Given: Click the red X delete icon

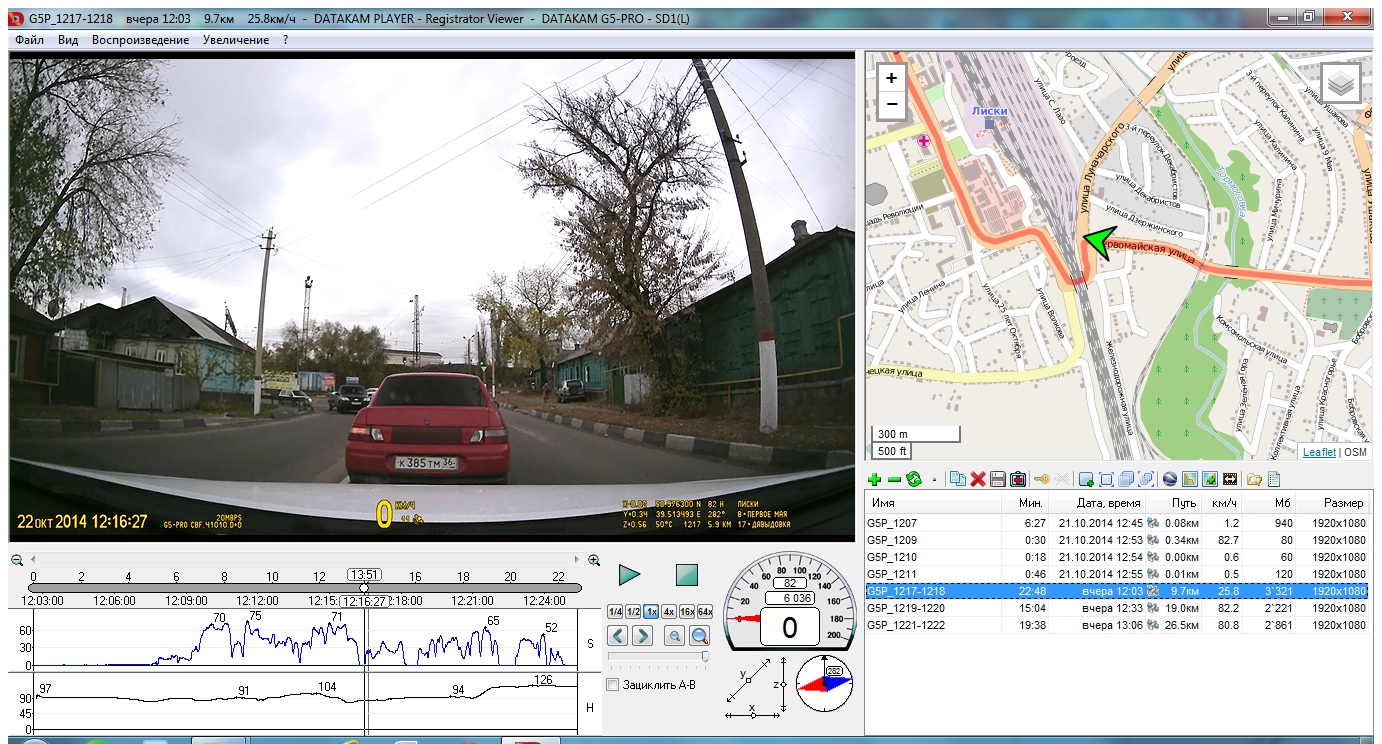Looking at the screenshot, I should point(978,480).
